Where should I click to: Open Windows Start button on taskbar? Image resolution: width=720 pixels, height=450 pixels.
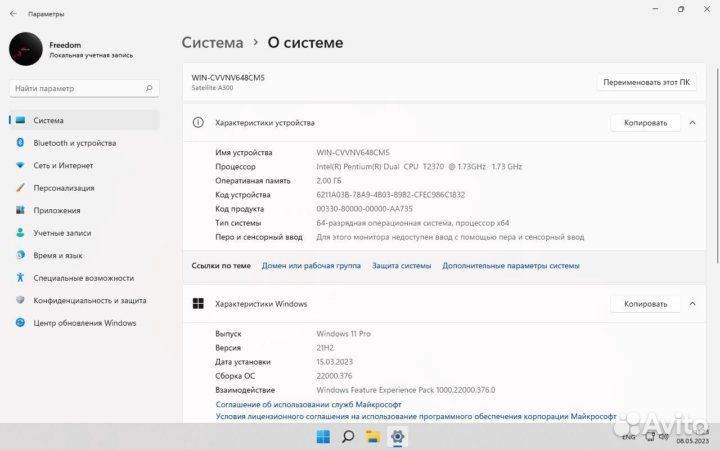(x=323, y=437)
